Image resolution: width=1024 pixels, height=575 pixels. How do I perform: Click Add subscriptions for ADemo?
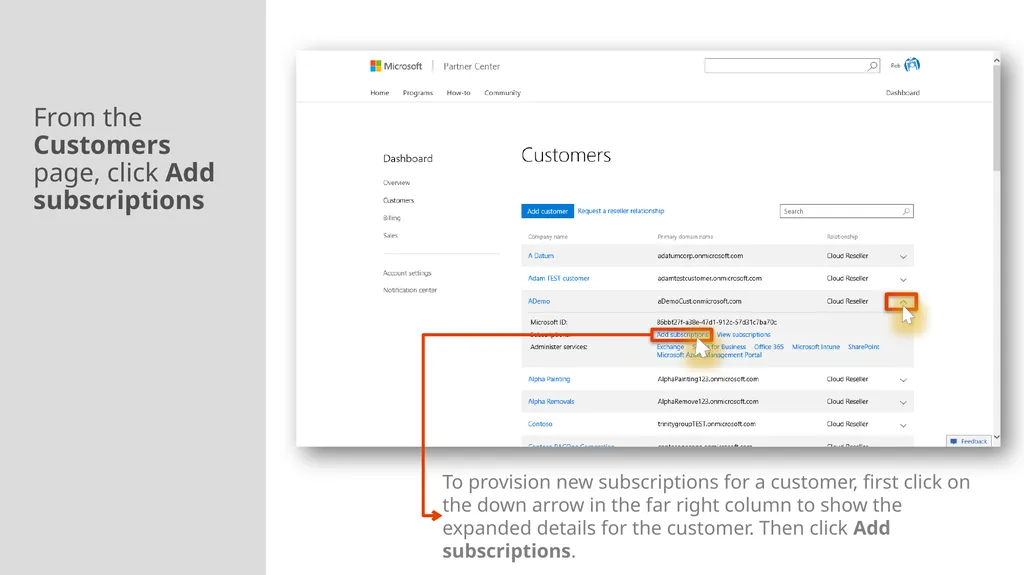682,335
